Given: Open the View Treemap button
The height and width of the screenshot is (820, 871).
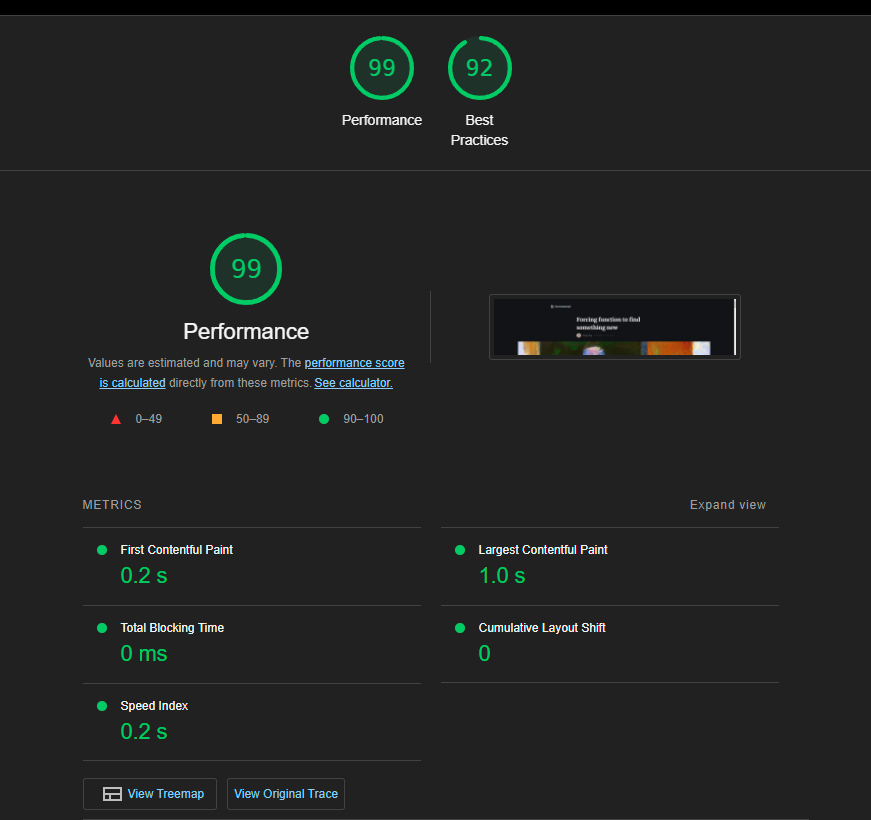Looking at the screenshot, I should coord(149,793).
